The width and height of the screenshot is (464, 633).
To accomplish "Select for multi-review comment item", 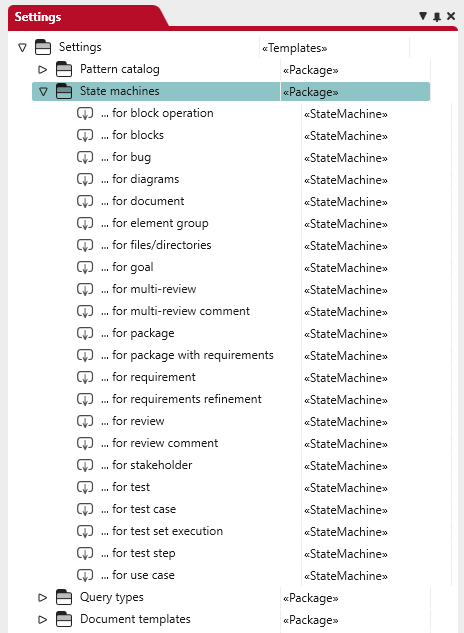I will [175, 311].
